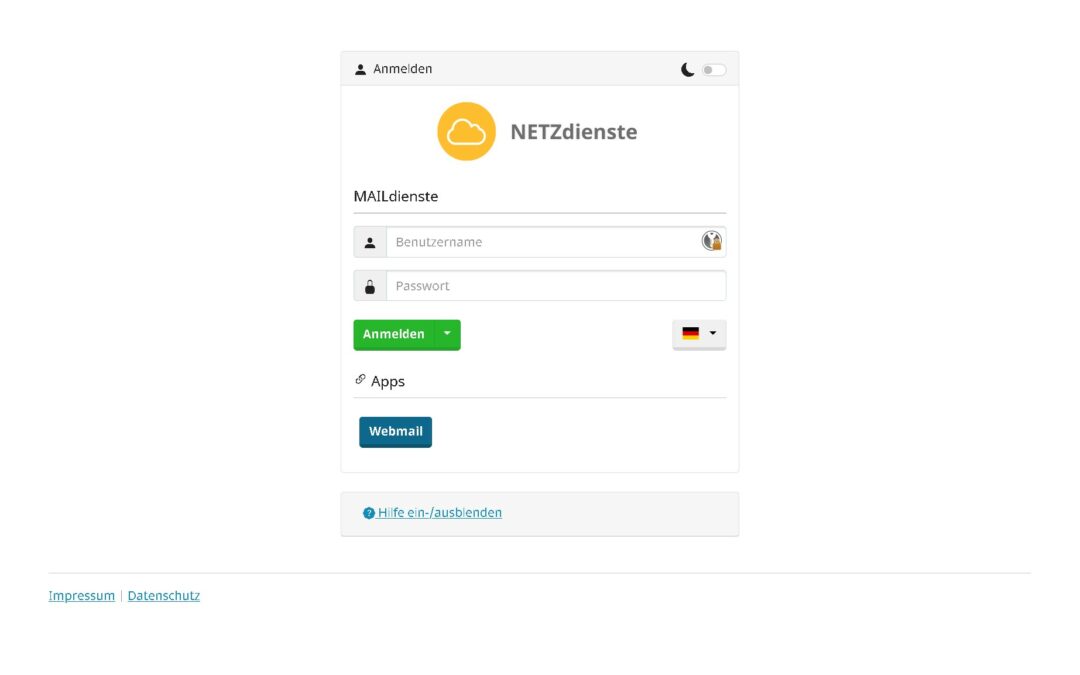The width and height of the screenshot is (1080, 675).
Task: Click the question mark help icon
Action: point(366,512)
